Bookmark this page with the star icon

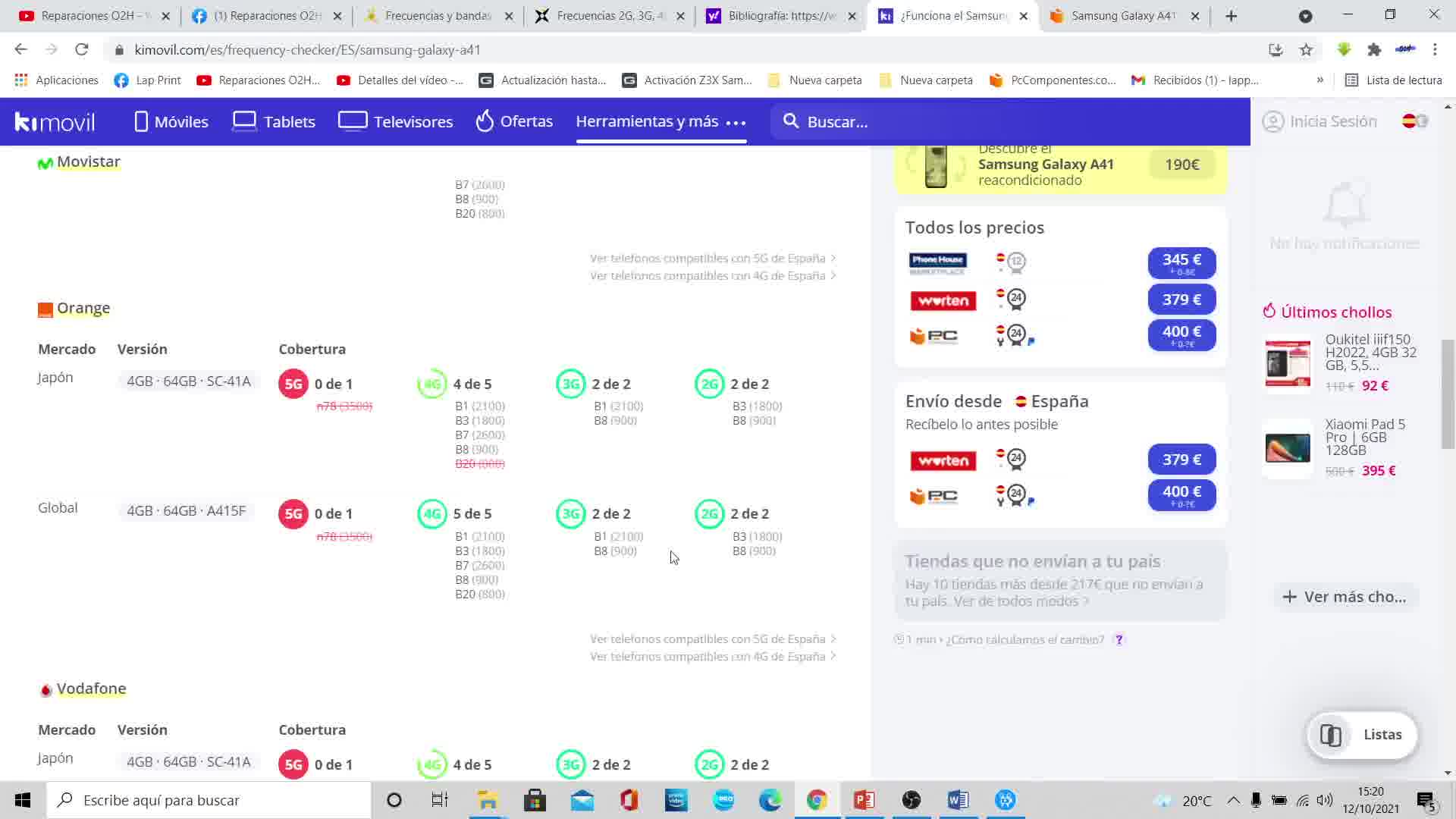[1306, 50]
